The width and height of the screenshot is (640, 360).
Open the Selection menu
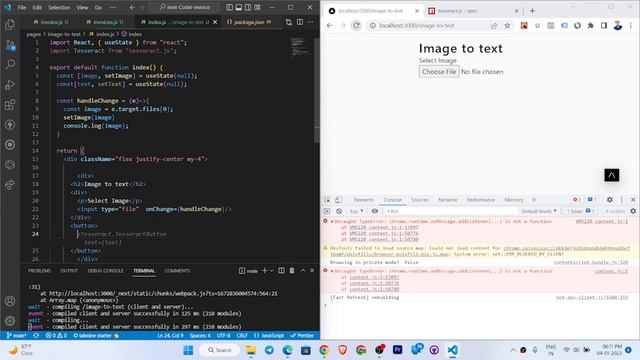tap(59, 7)
